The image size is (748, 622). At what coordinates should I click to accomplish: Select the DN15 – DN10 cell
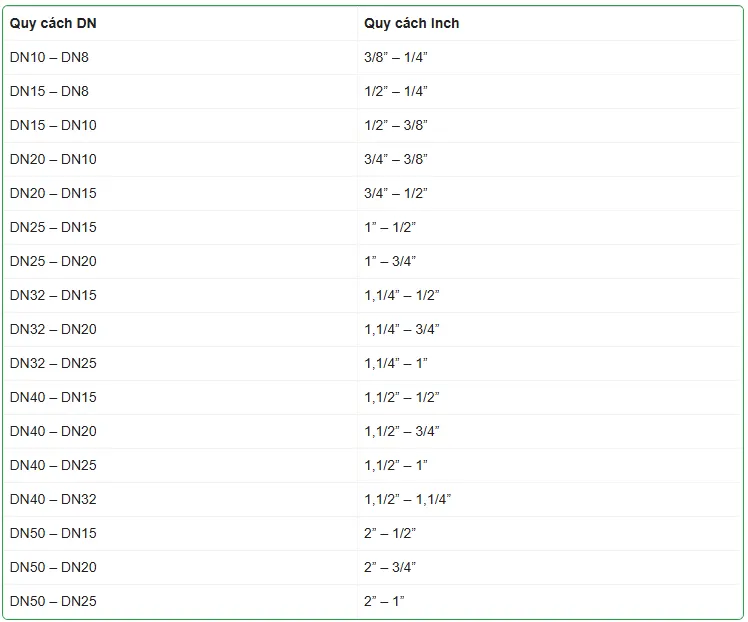[x=53, y=125]
